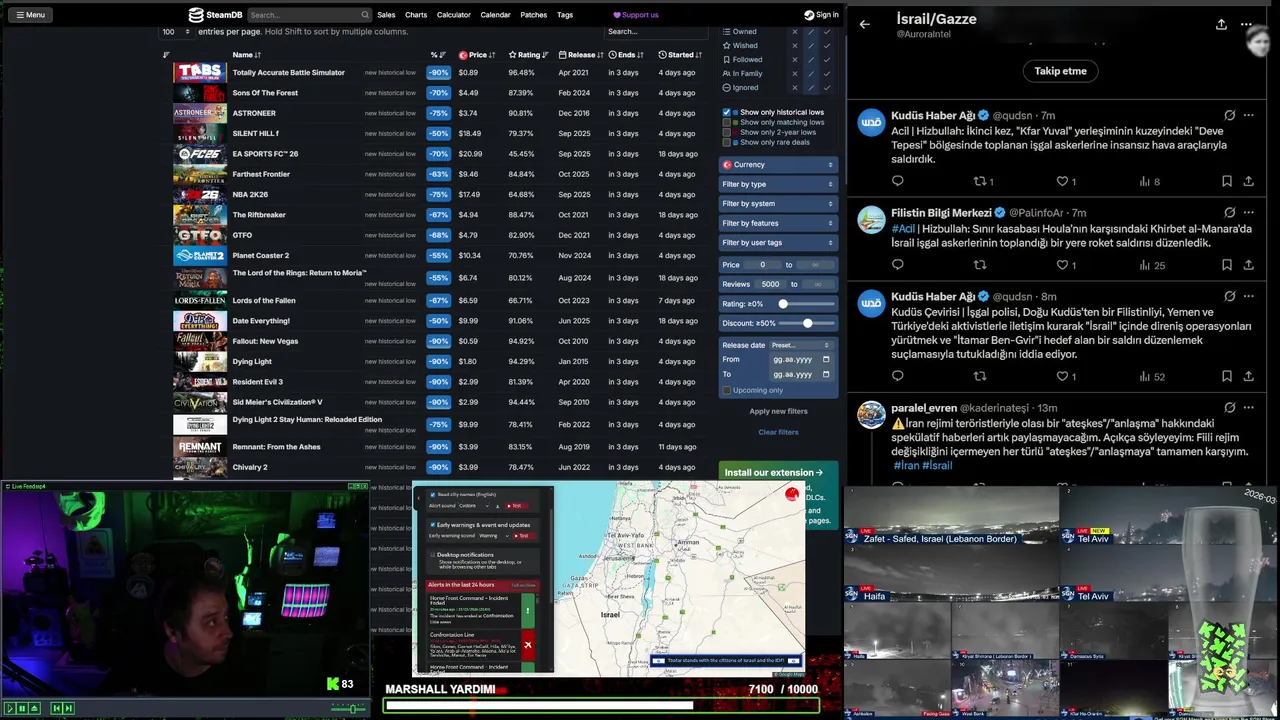Share the Kfar Yuval tweet
1280x720 pixels.
[1249, 181]
